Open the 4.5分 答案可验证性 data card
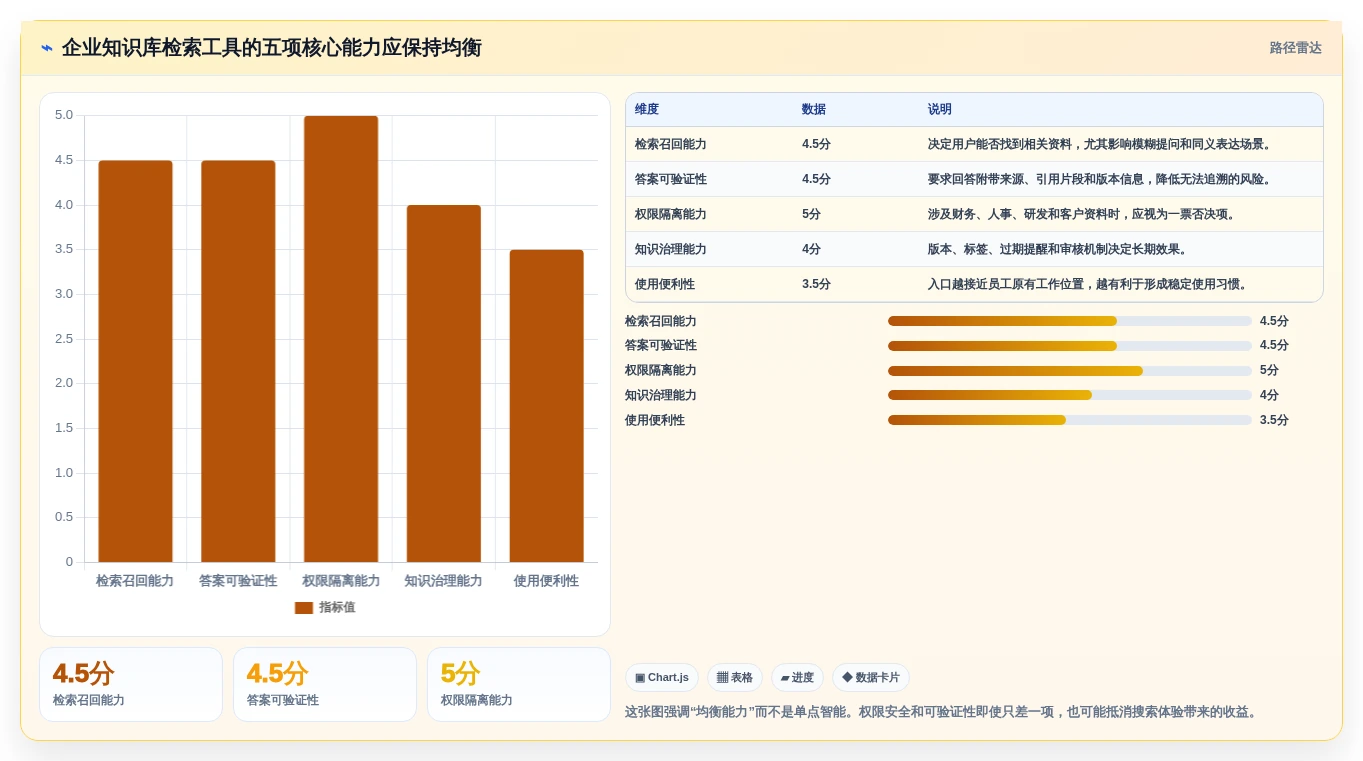The image size is (1363, 761). click(x=325, y=685)
